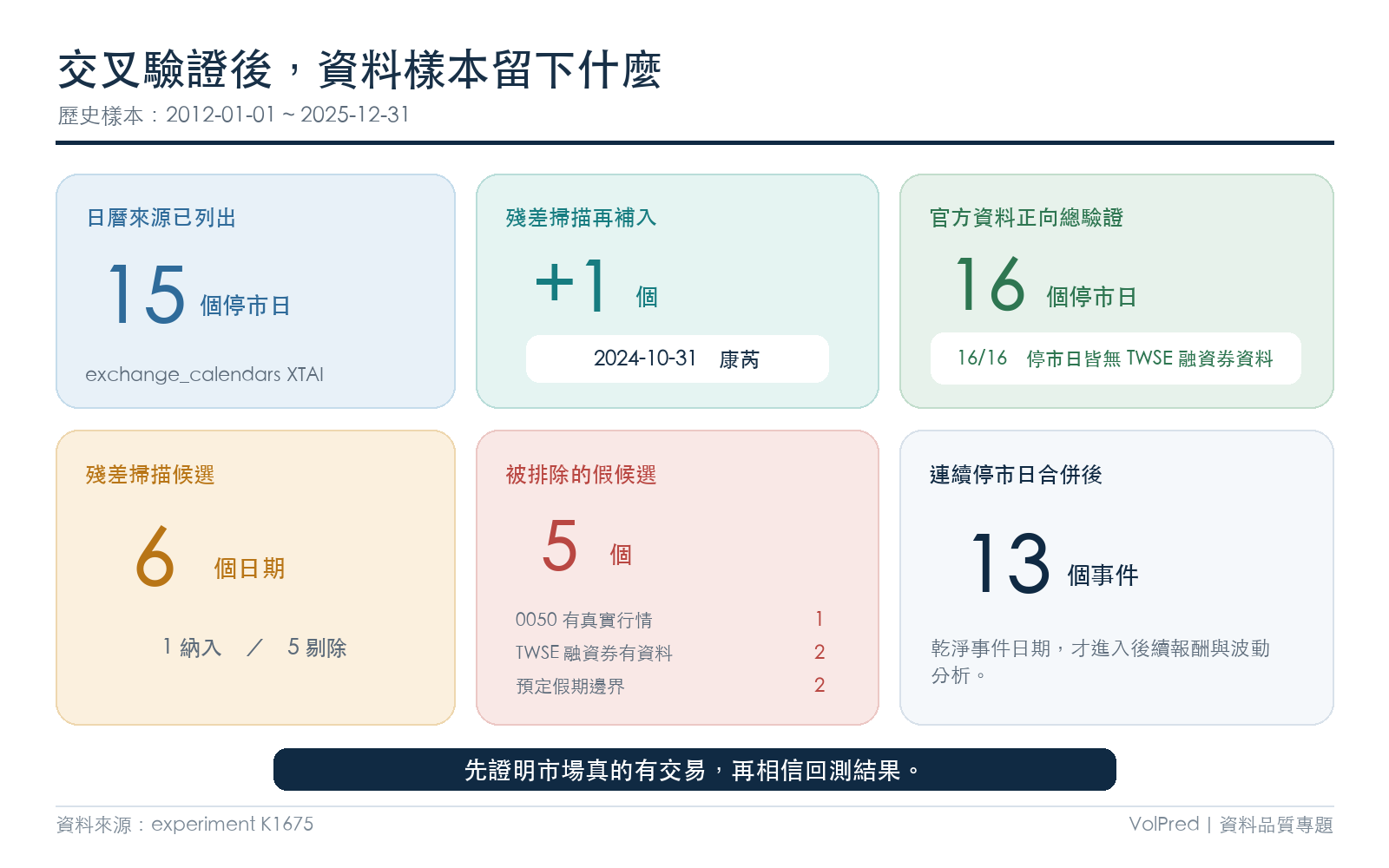Click the text 1 納入
The height and width of the screenshot is (868, 1389).
click(192, 648)
